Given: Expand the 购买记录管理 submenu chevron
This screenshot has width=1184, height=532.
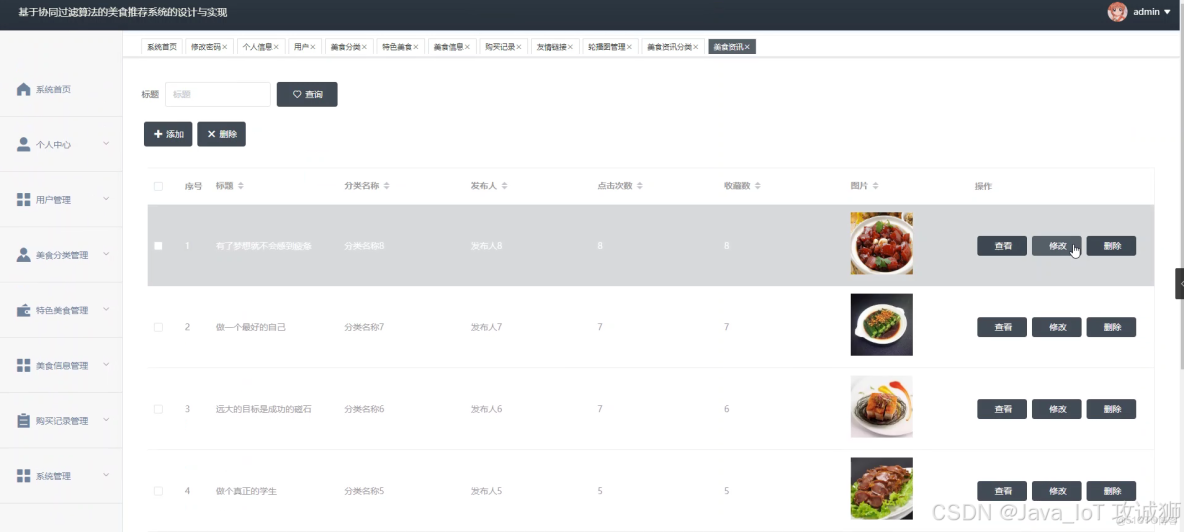Looking at the screenshot, I should 106,420.
